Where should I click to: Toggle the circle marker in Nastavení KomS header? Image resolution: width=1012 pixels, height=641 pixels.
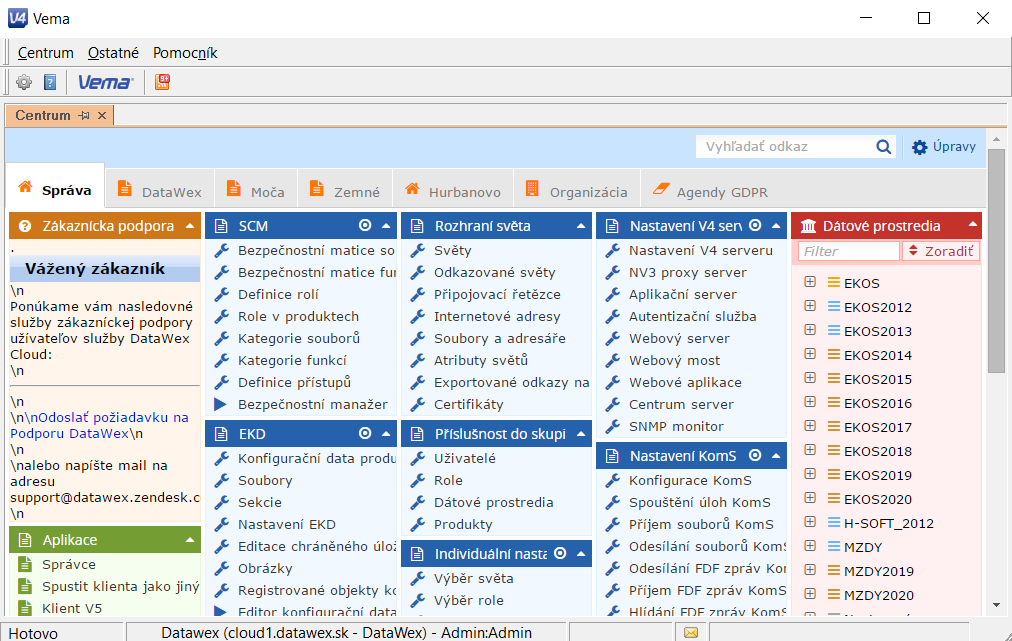pos(755,455)
